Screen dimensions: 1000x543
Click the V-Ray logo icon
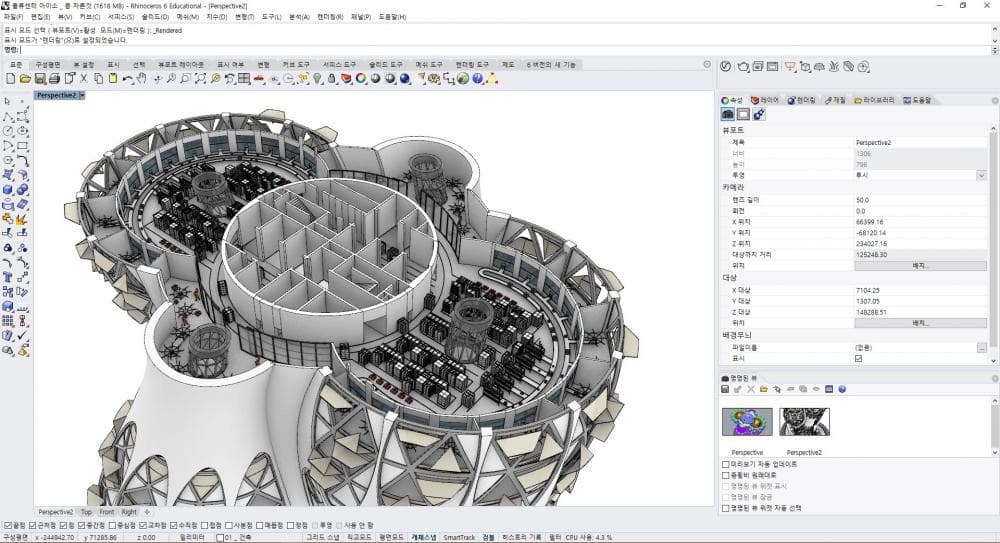click(x=725, y=66)
